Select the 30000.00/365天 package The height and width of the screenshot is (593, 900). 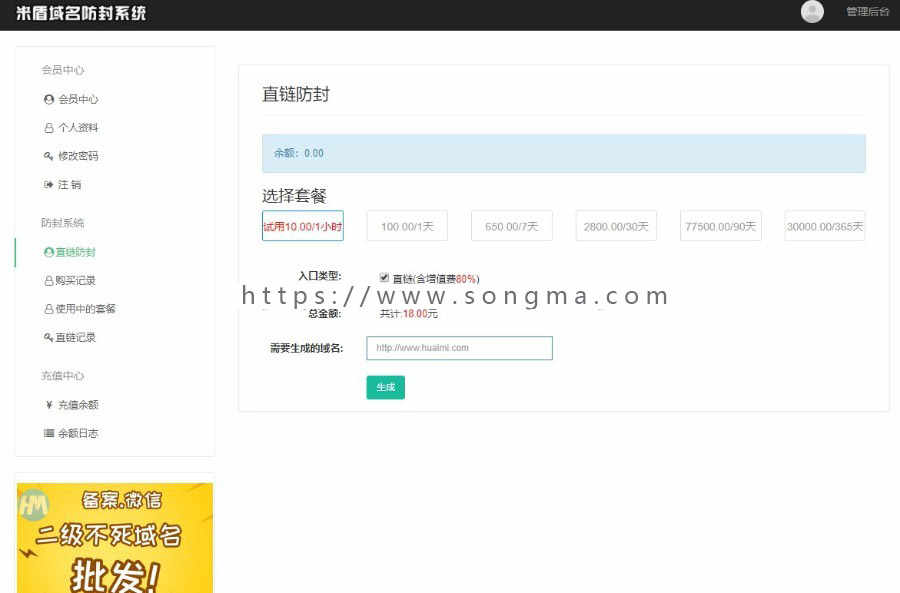[x=825, y=226]
